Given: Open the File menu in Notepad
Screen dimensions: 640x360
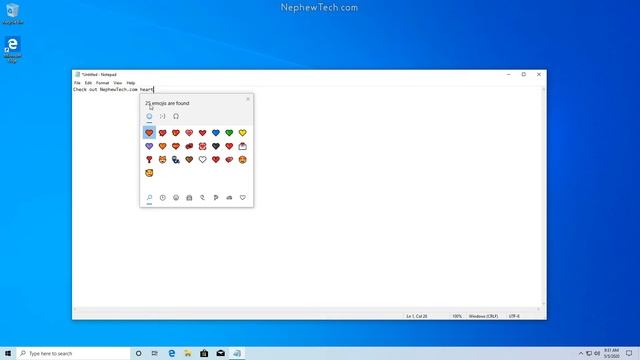Looking at the screenshot, I should tap(77, 83).
